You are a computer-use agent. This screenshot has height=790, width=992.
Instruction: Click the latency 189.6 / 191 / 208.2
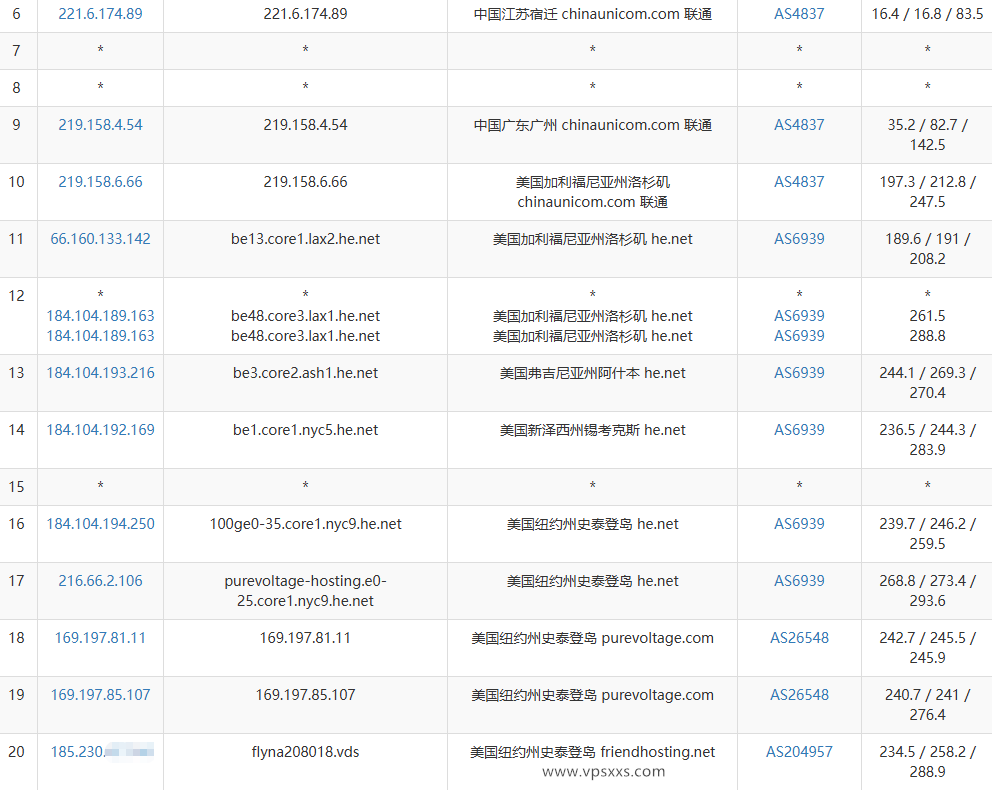[927, 249]
